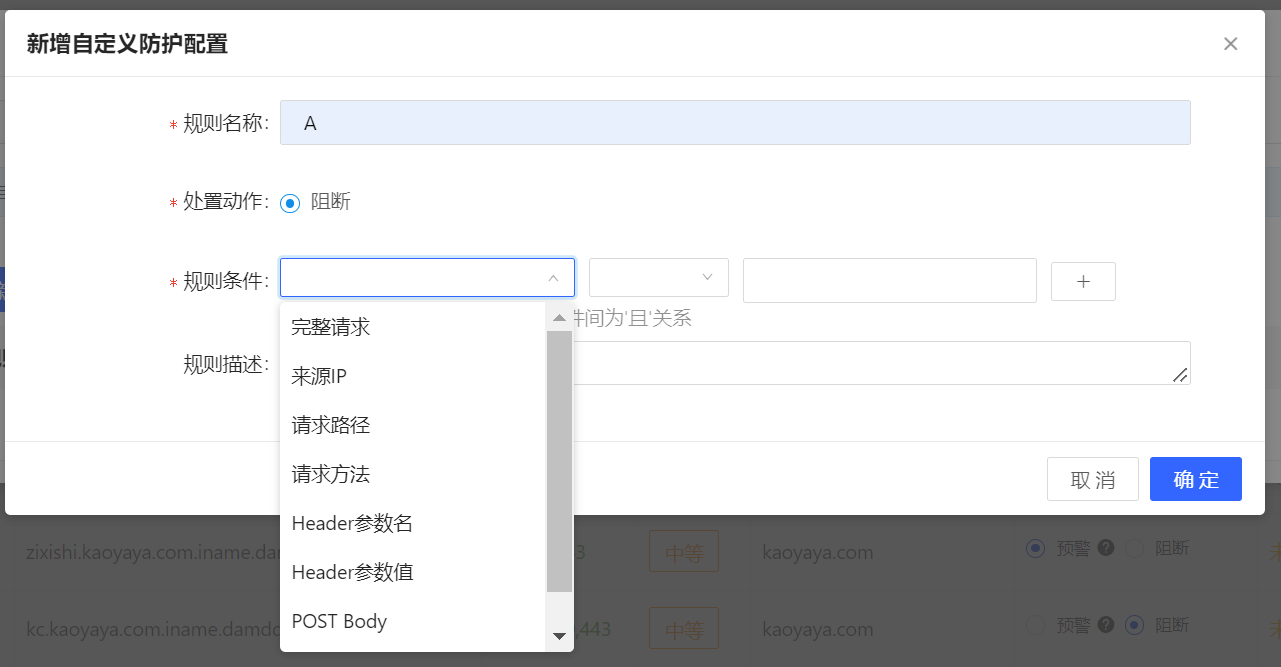Click kaoyaya.com text in the zixishi row

click(x=818, y=552)
